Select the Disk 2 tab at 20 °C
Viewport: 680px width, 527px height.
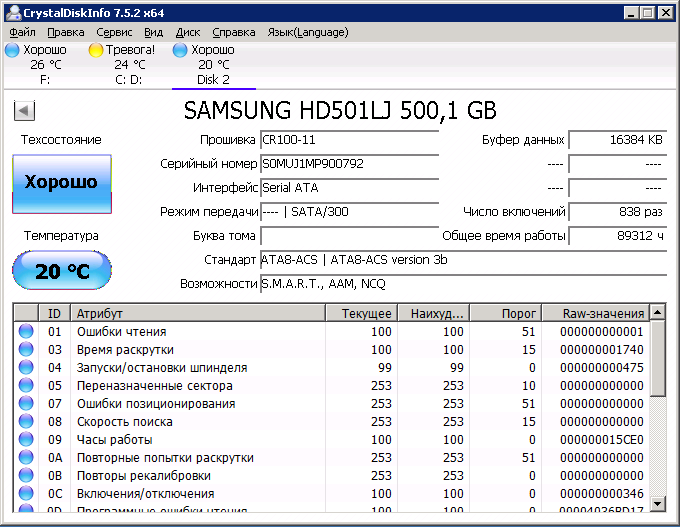(213, 65)
